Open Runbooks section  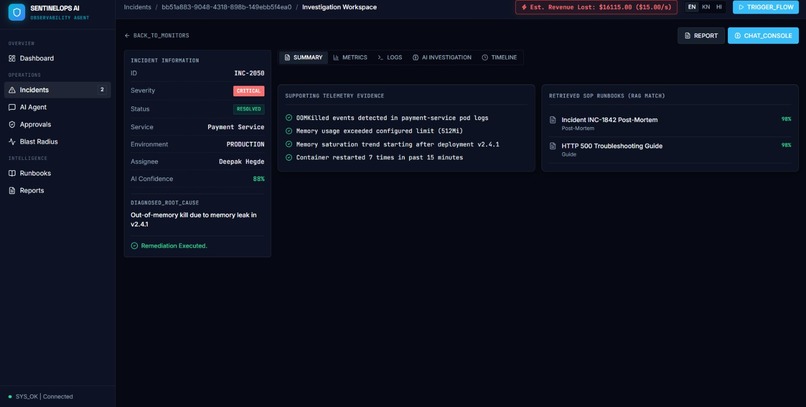coord(57,173)
